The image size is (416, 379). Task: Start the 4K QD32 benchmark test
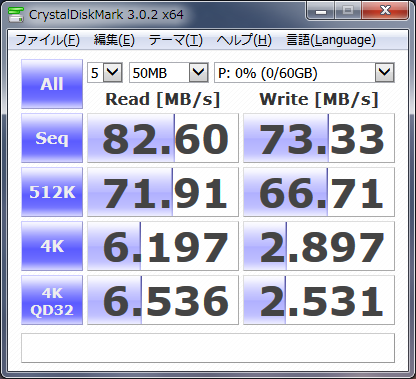52,300
